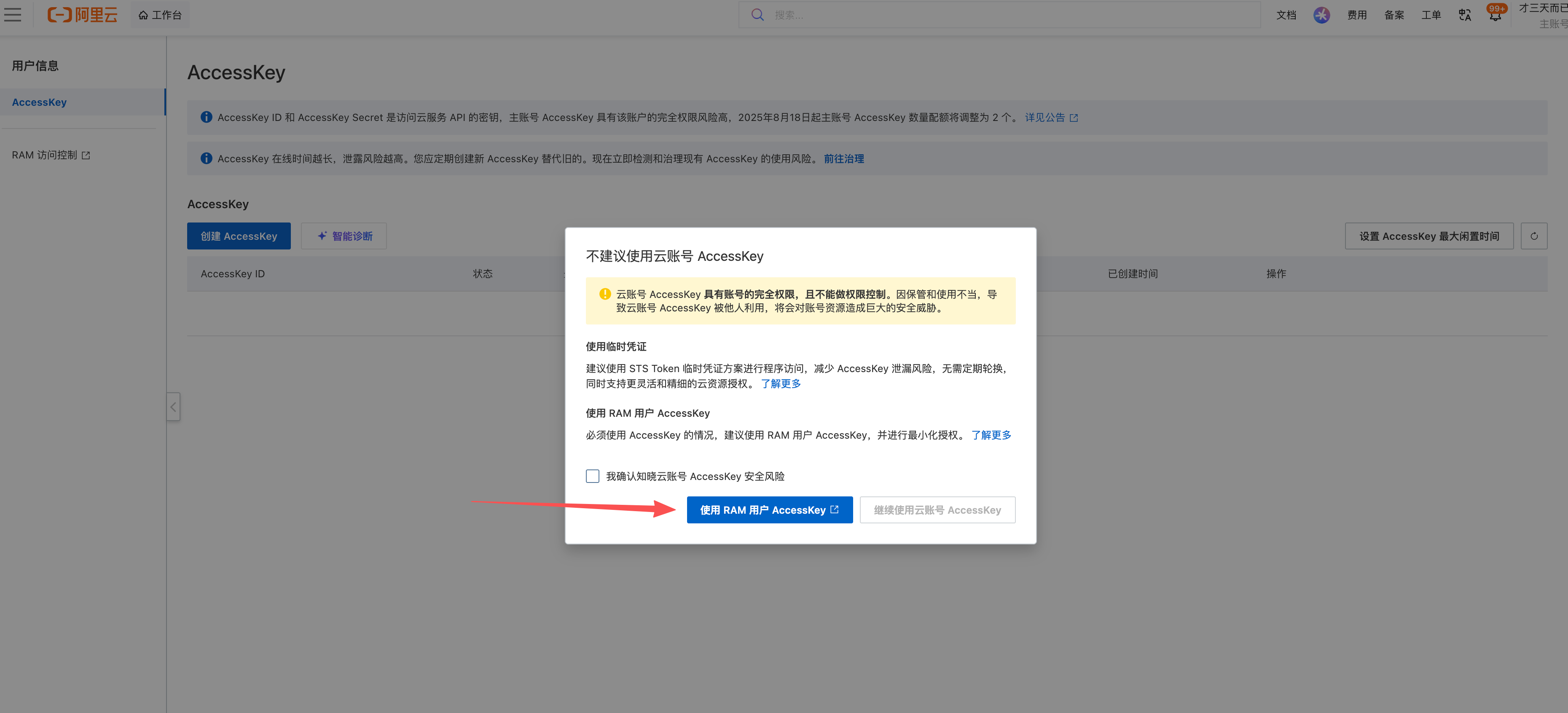
Task: Open the 备案 menu
Action: point(1393,15)
